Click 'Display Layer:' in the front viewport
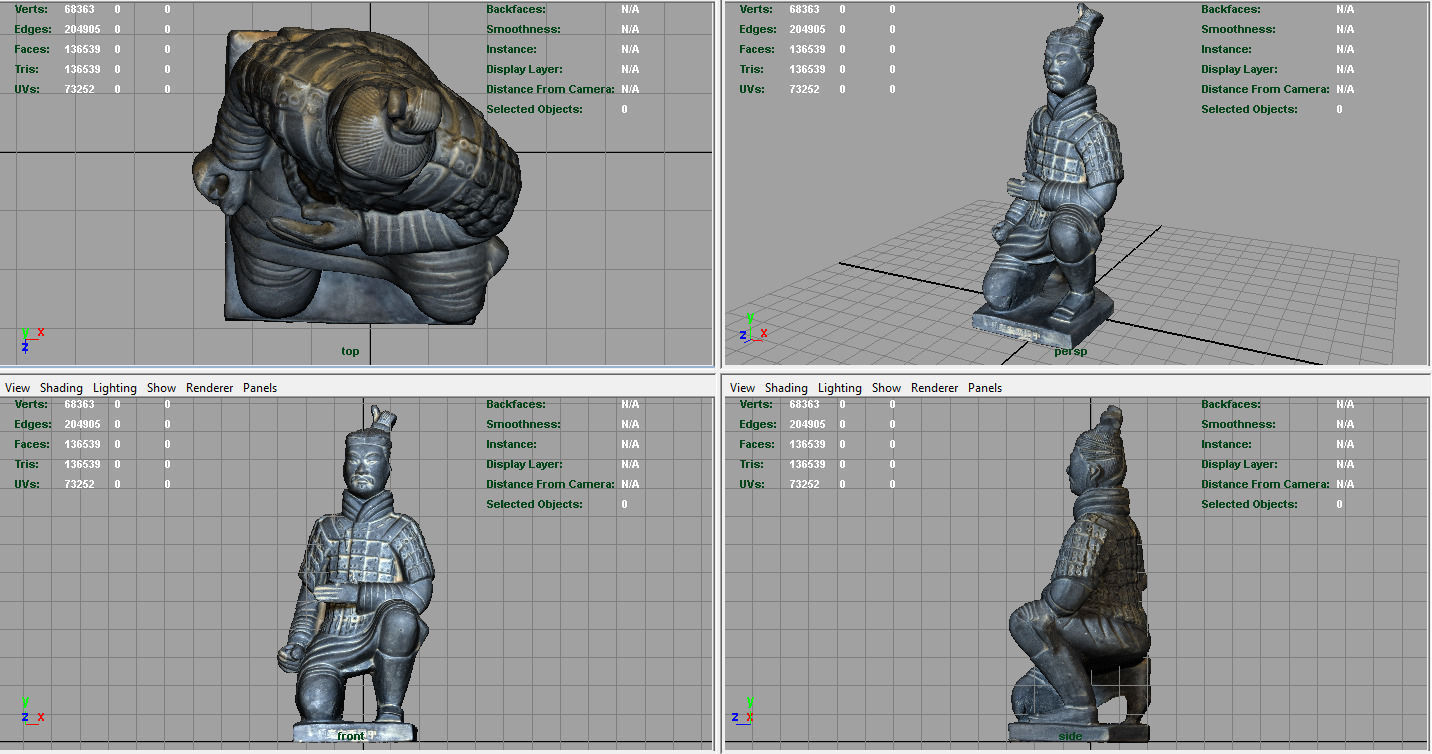Image resolution: width=1432 pixels, height=754 pixels. pos(524,464)
